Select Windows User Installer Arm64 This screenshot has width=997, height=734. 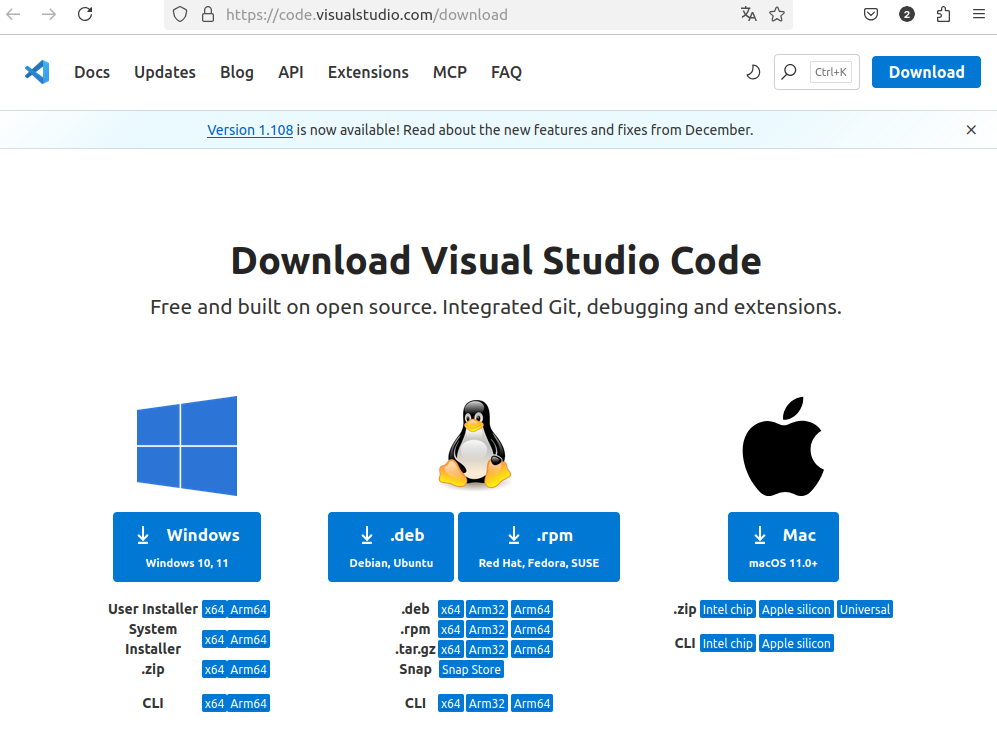249,609
